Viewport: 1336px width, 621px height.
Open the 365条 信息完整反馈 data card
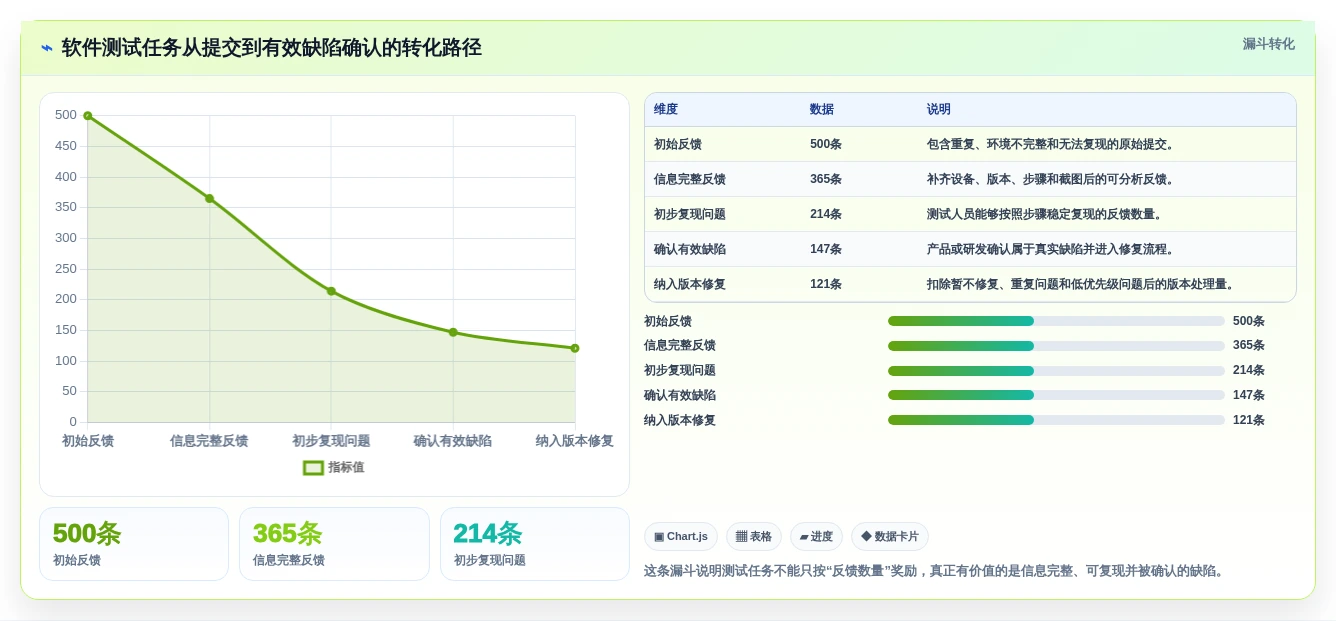click(334, 544)
